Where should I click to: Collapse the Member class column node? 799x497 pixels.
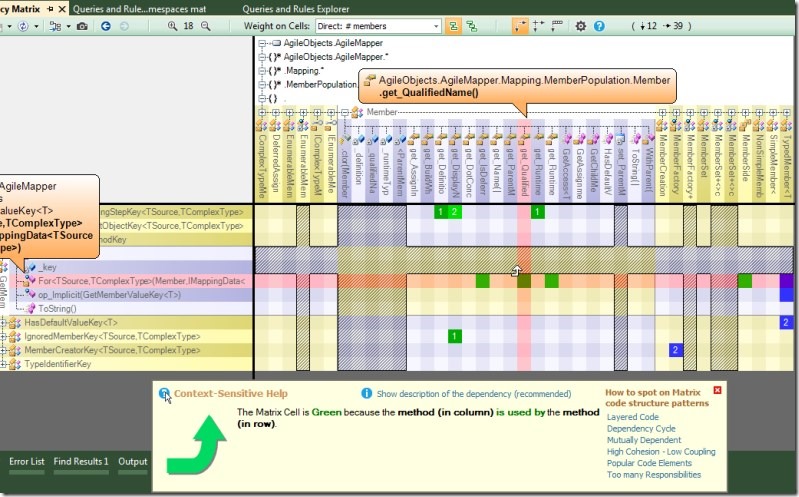click(345, 112)
